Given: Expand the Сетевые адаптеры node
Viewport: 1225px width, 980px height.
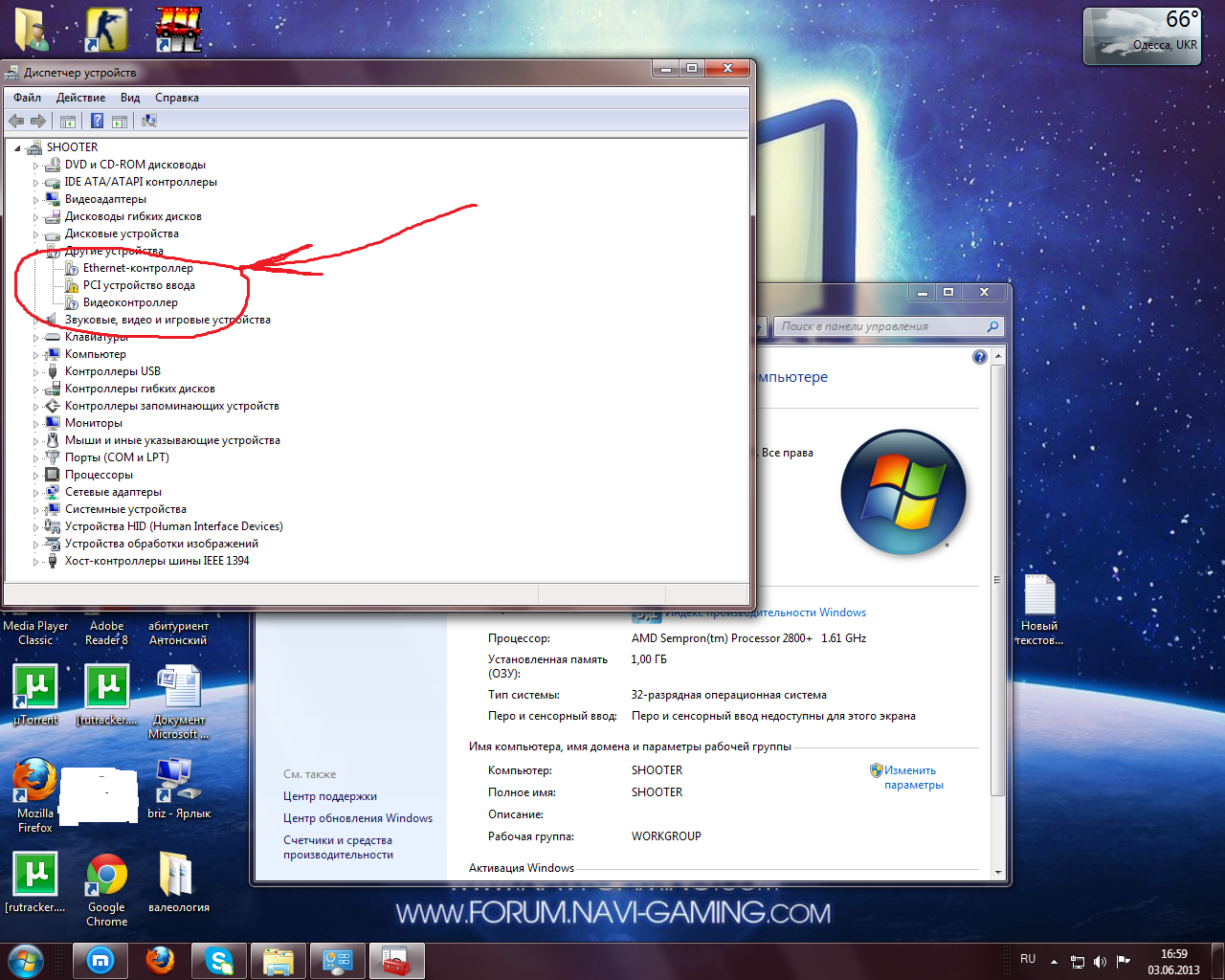Looking at the screenshot, I should [36, 493].
